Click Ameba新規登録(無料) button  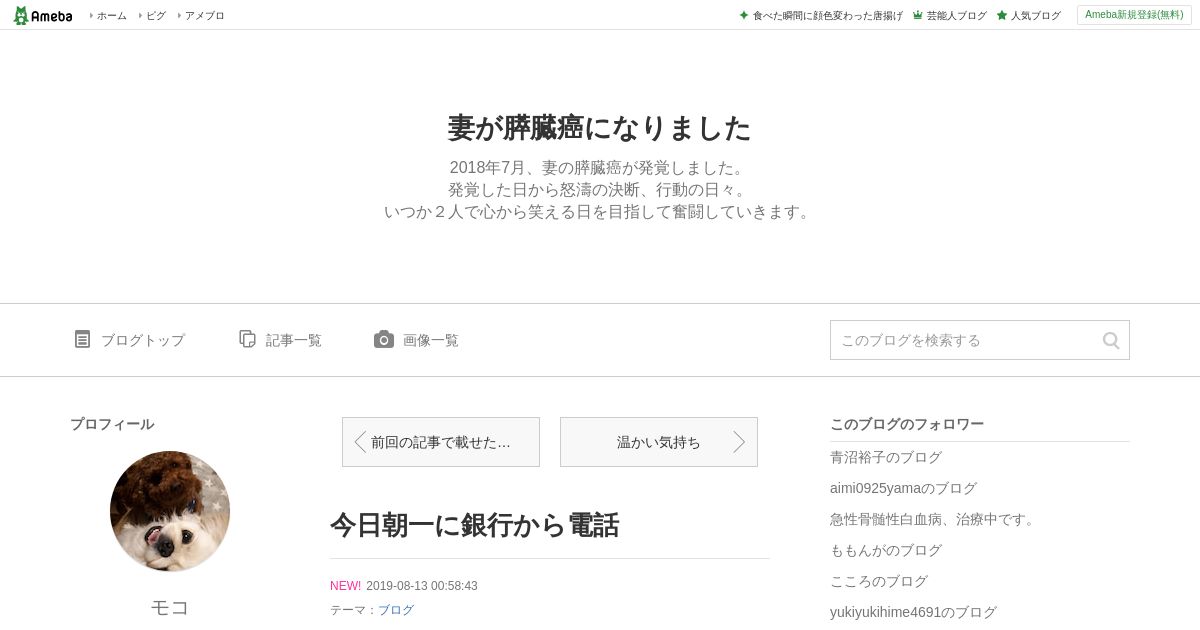pyautogui.click(x=1134, y=15)
